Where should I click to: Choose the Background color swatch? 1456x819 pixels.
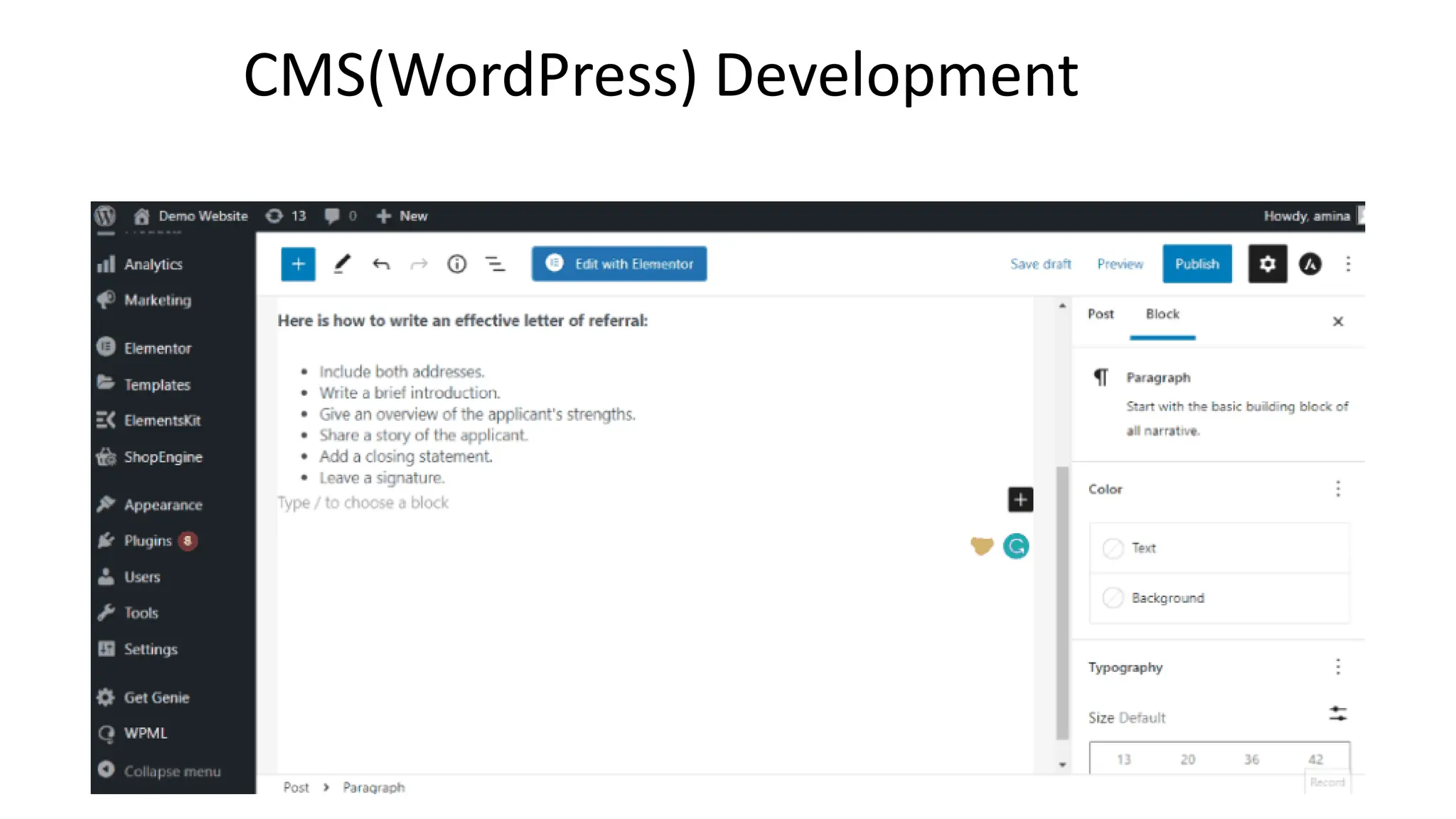[1219, 598]
